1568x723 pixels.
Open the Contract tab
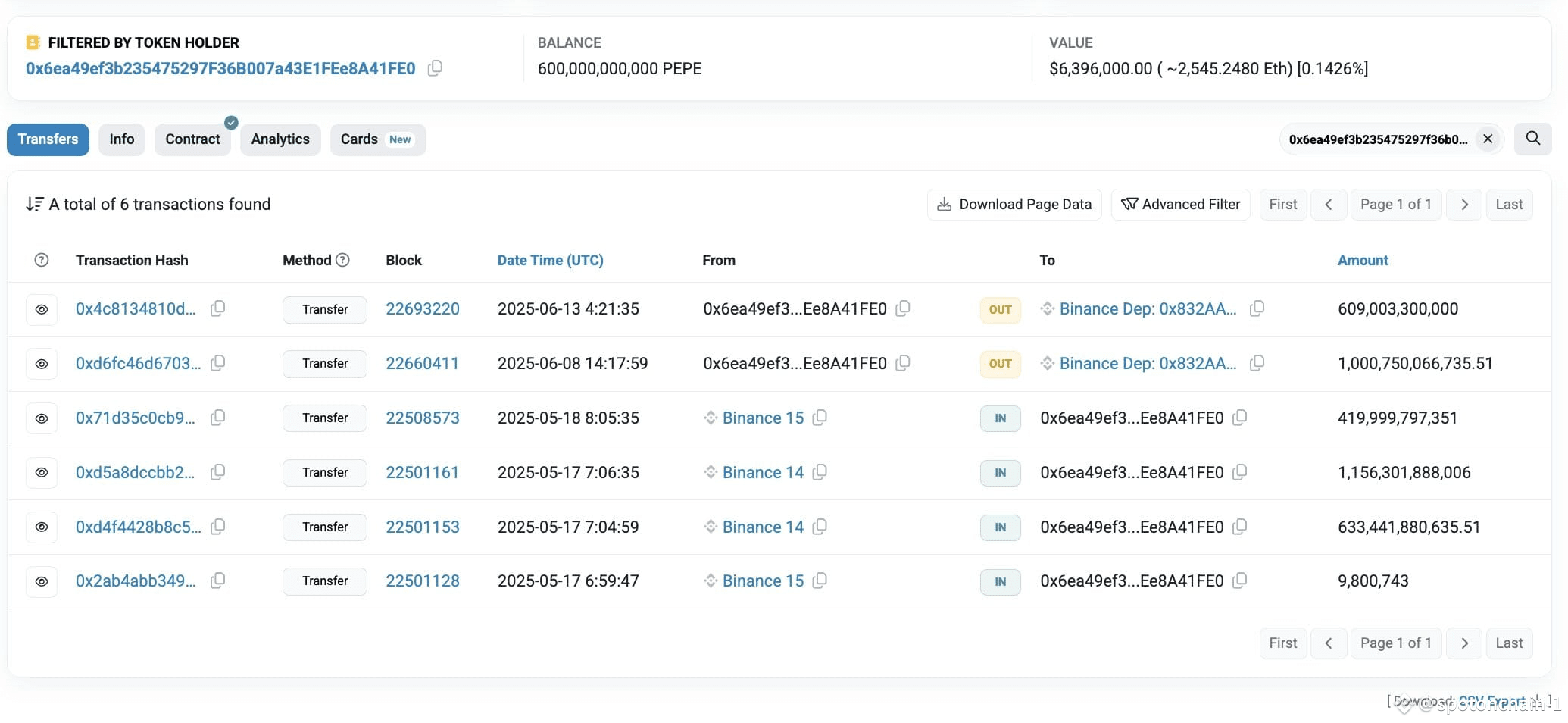click(x=192, y=139)
